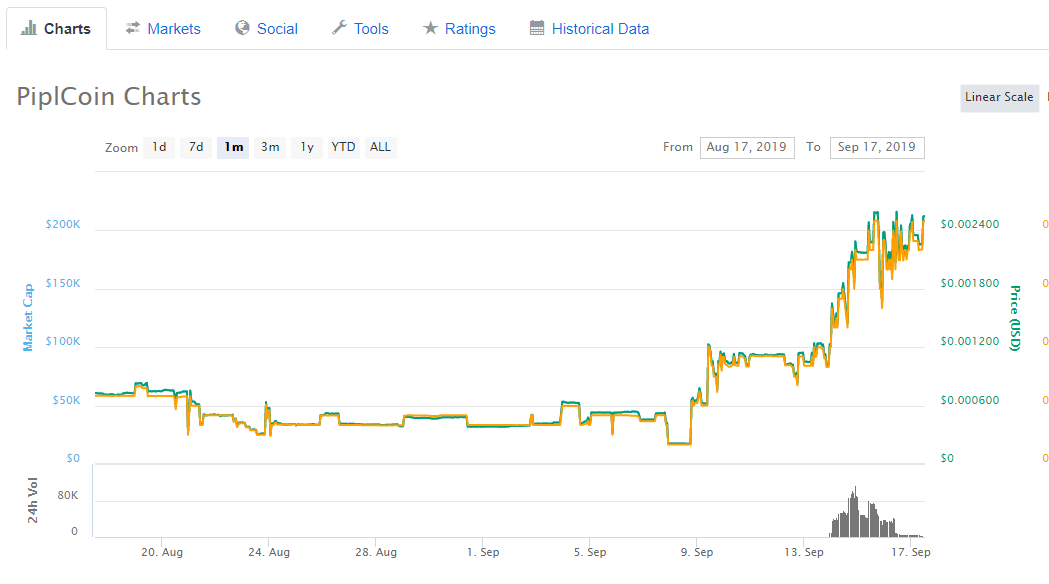Click the 17. Sep date label
The image size is (1049, 584).
[911, 553]
